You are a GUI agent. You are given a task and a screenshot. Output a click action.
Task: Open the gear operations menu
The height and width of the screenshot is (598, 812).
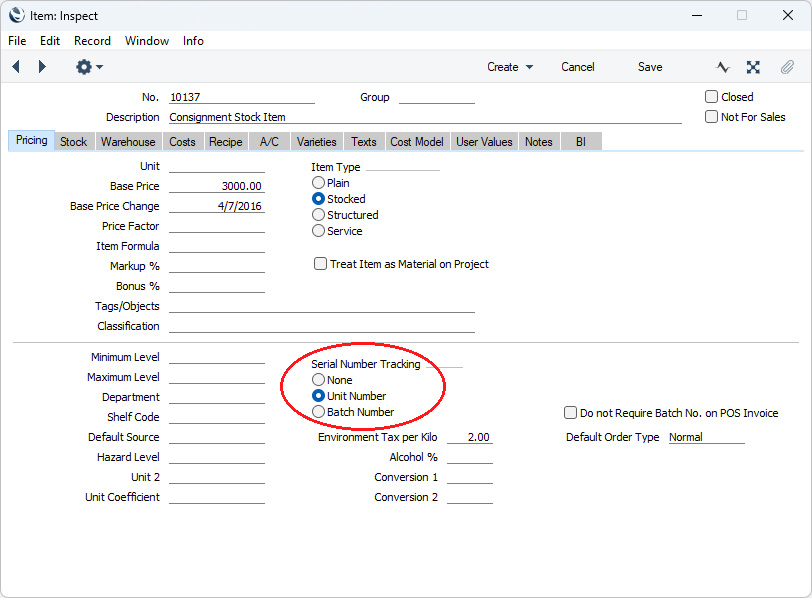point(89,67)
